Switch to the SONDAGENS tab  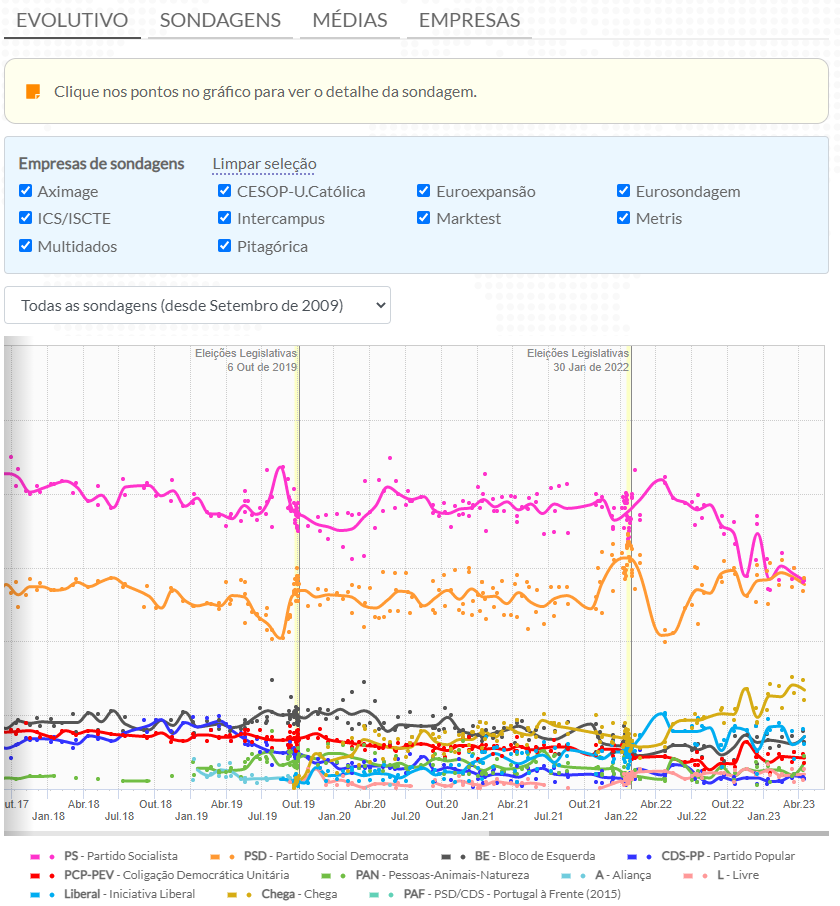click(220, 20)
